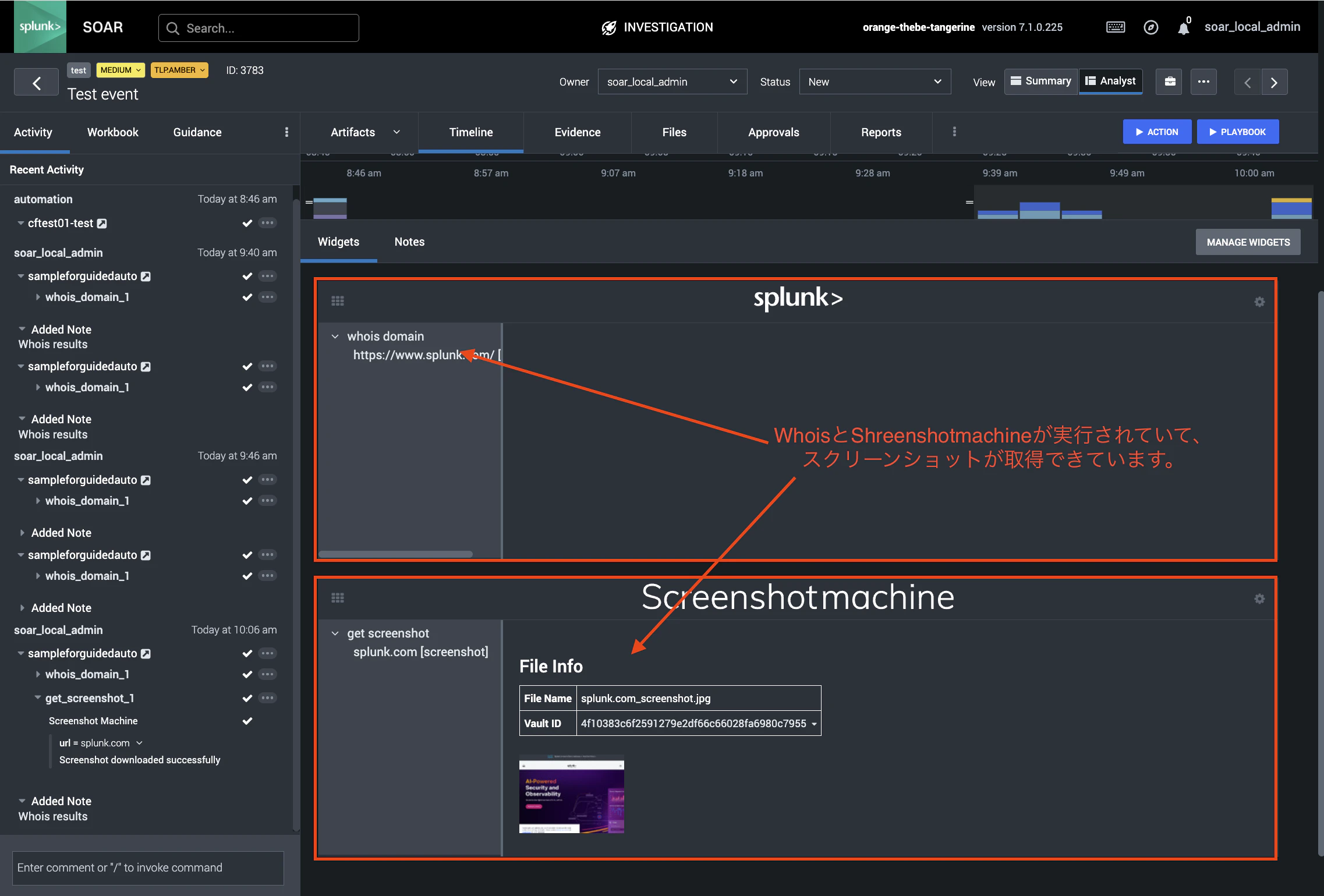Open the compass guide icon
Viewport: 1324px width, 896px height.
tap(1150, 27)
